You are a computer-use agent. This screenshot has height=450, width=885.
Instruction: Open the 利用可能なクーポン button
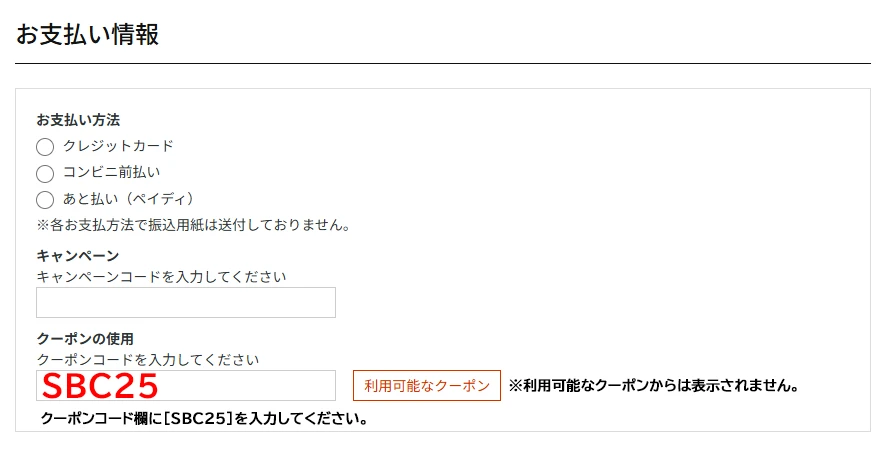427,386
